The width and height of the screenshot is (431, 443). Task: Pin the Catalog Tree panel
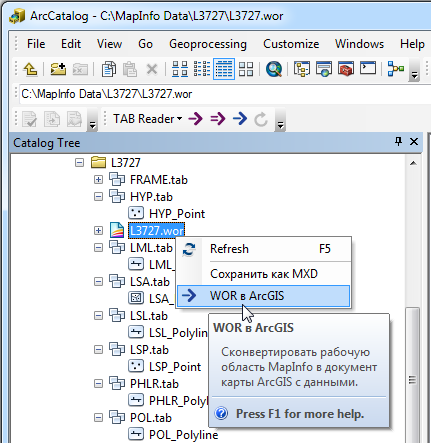[398, 142]
